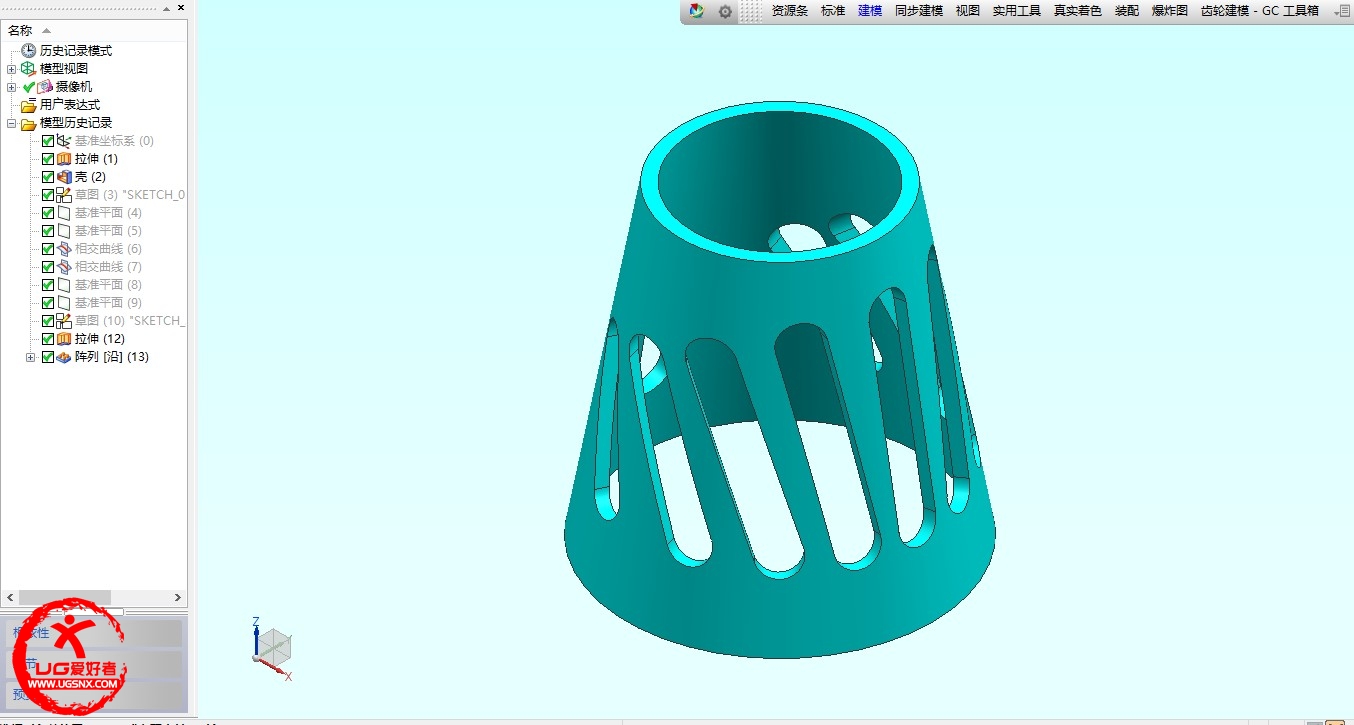The width and height of the screenshot is (1354, 725).
Task: Click the 预览 panel bar
Action: coord(95,694)
